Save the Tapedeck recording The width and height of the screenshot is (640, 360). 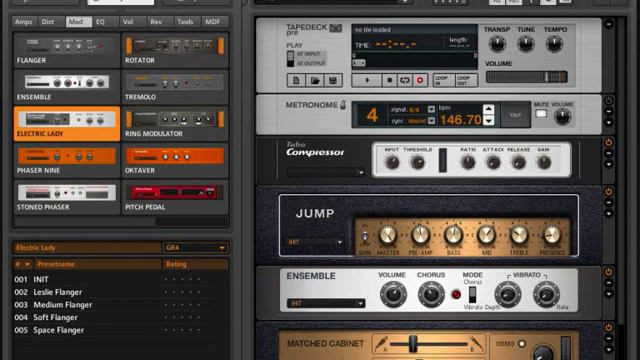[x=333, y=80]
